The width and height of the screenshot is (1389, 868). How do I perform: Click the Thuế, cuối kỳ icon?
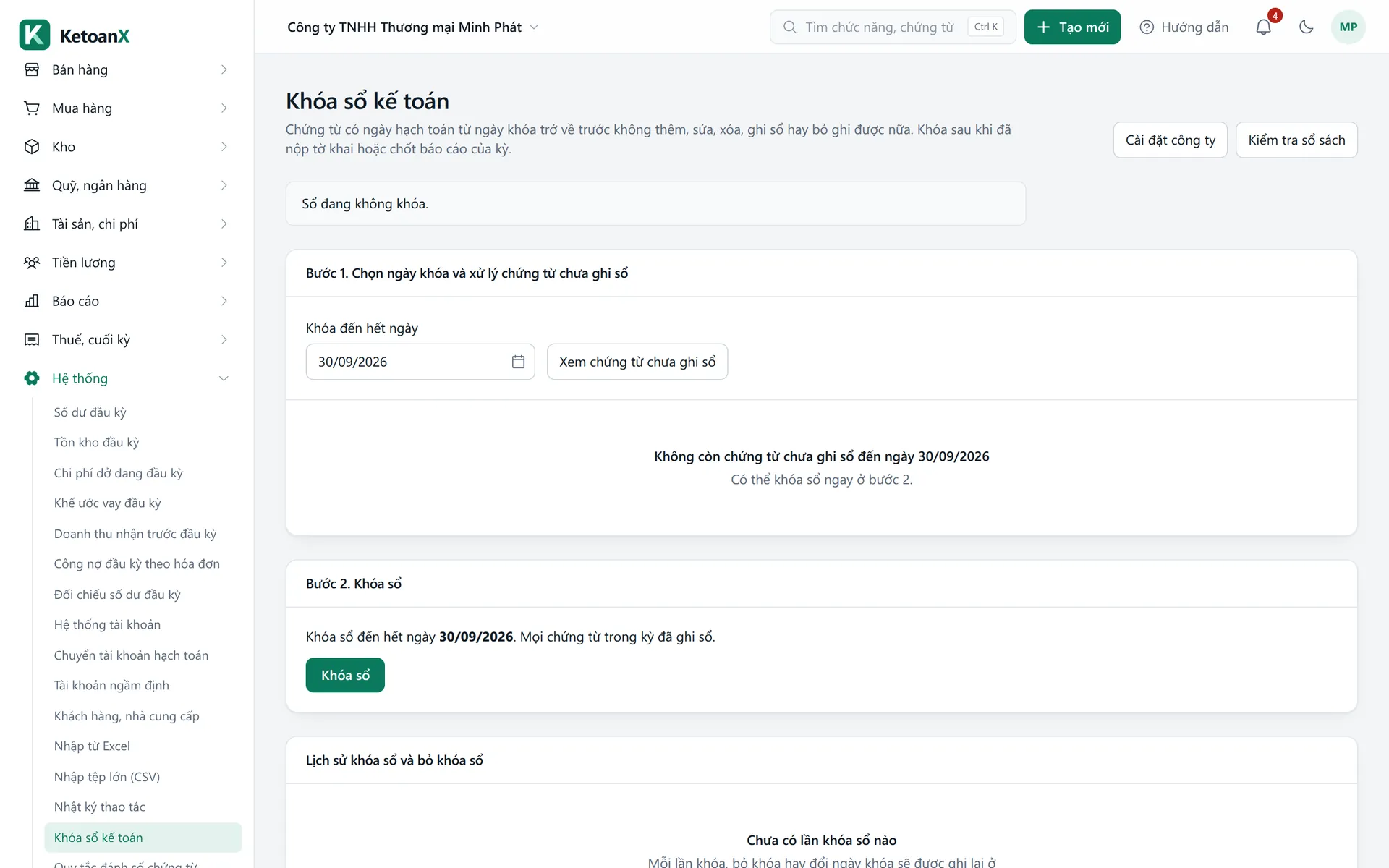(32, 340)
